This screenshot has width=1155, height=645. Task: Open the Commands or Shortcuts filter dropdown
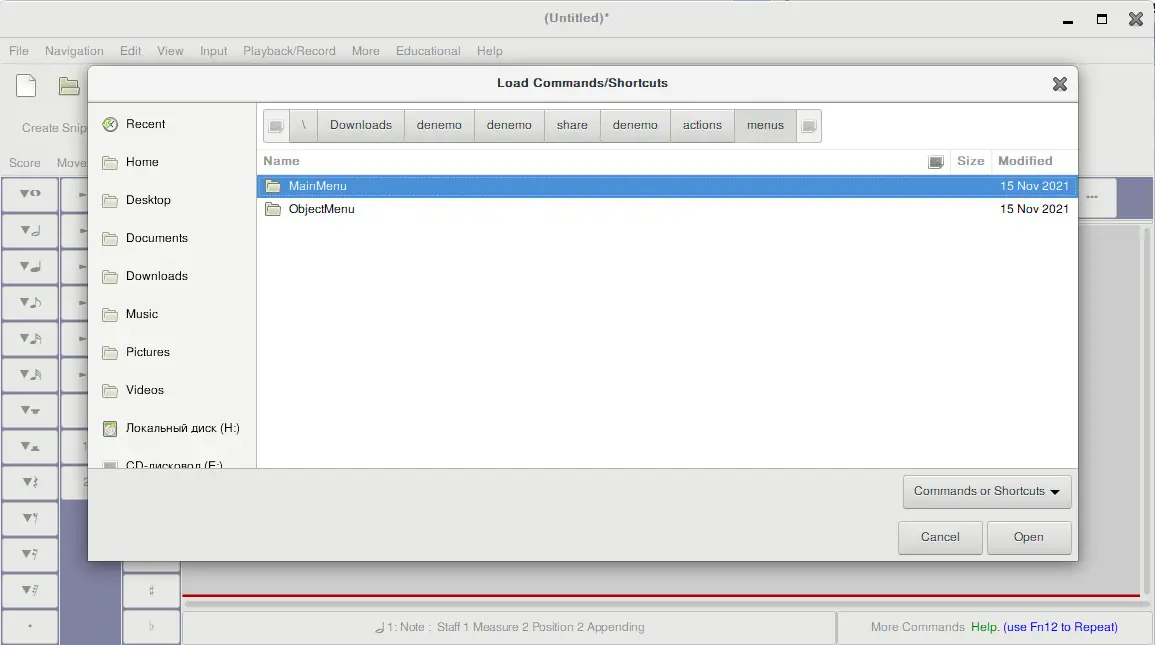pyautogui.click(x=987, y=491)
